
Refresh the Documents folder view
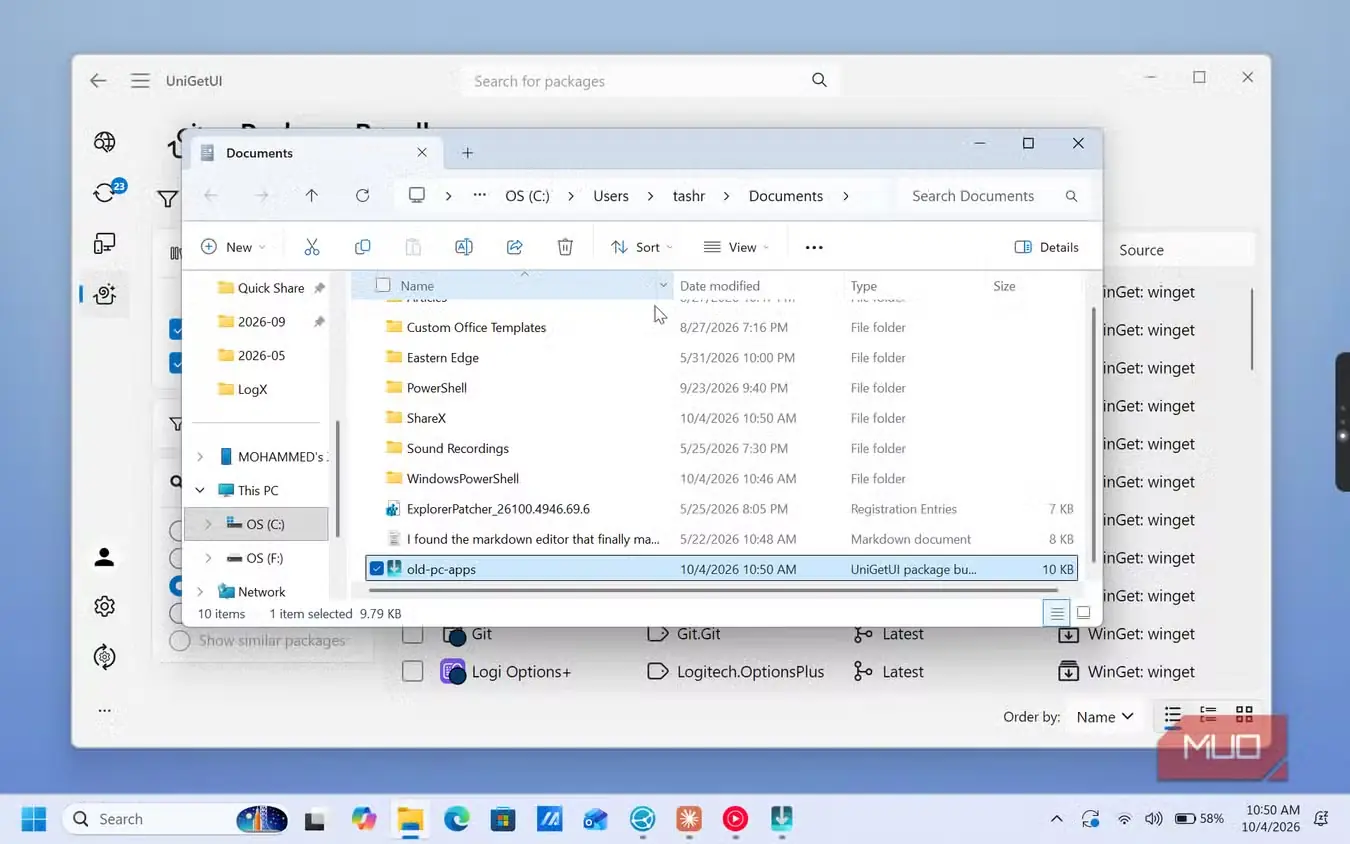[x=363, y=196]
